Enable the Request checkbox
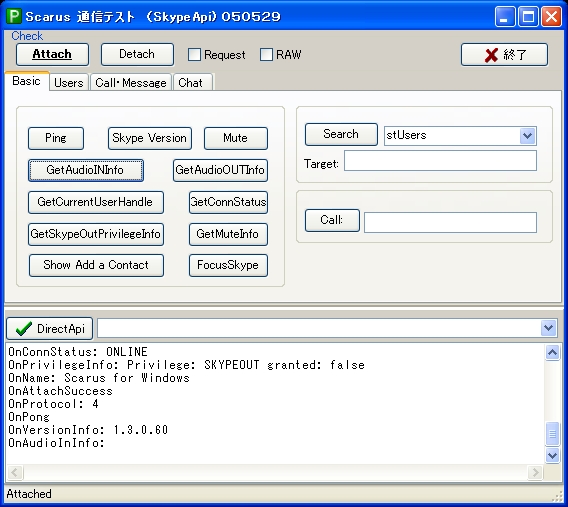The width and height of the screenshot is (568, 507). 194,55
